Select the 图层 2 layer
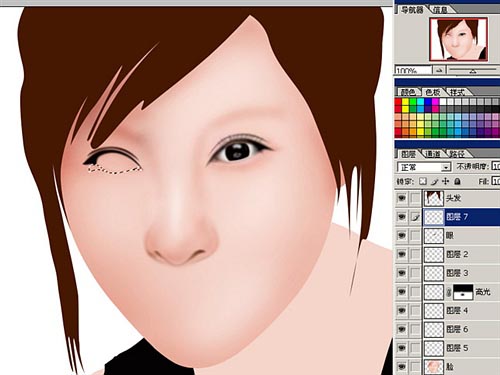 tap(461, 254)
